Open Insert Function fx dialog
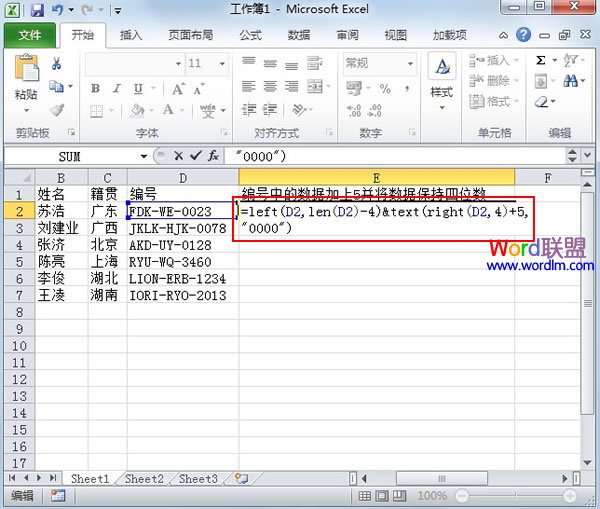Viewport: 600px width, 509px height. click(x=214, y=156)
